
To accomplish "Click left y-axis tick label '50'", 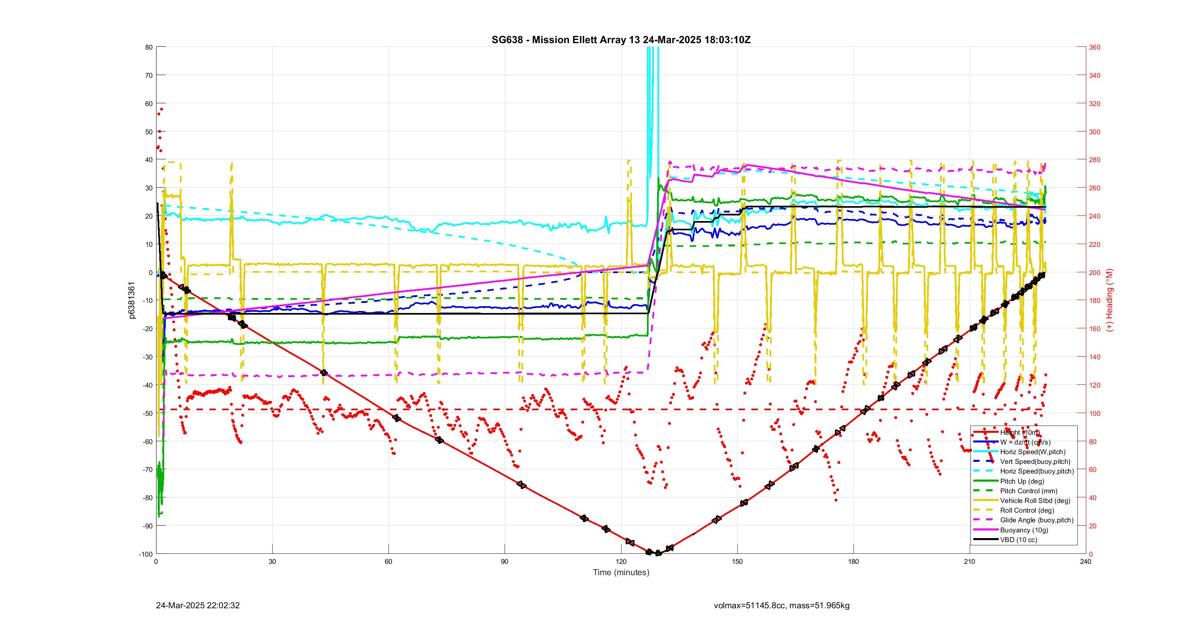I will click(x=148, y=132).
